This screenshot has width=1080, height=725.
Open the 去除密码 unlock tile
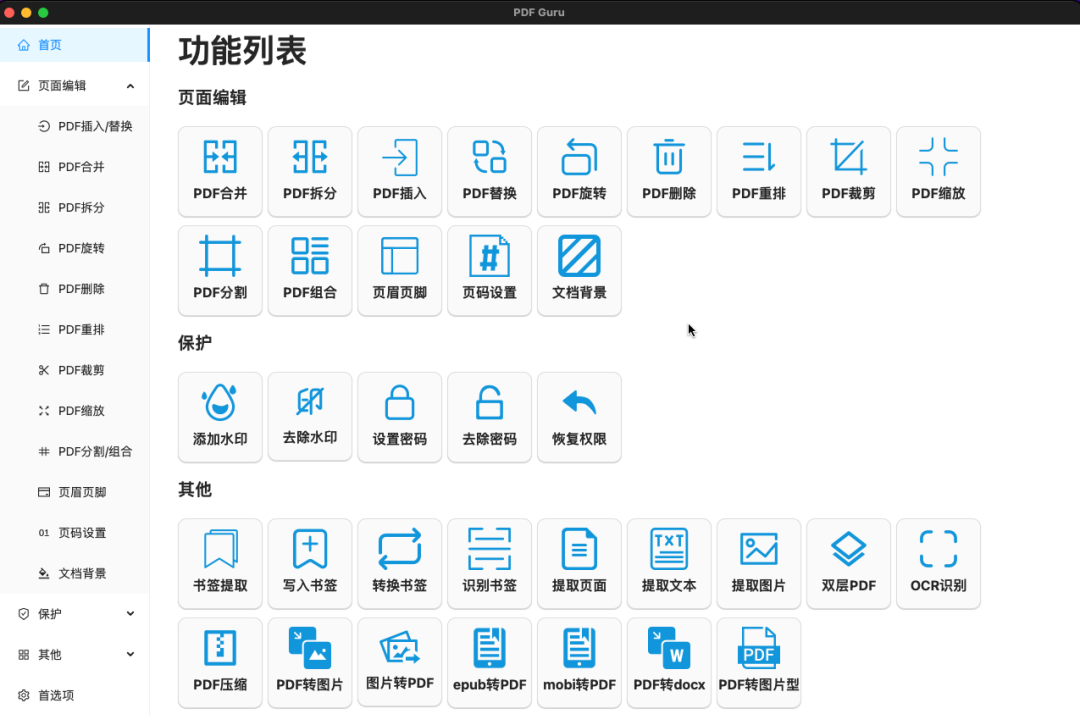(489, 417)
